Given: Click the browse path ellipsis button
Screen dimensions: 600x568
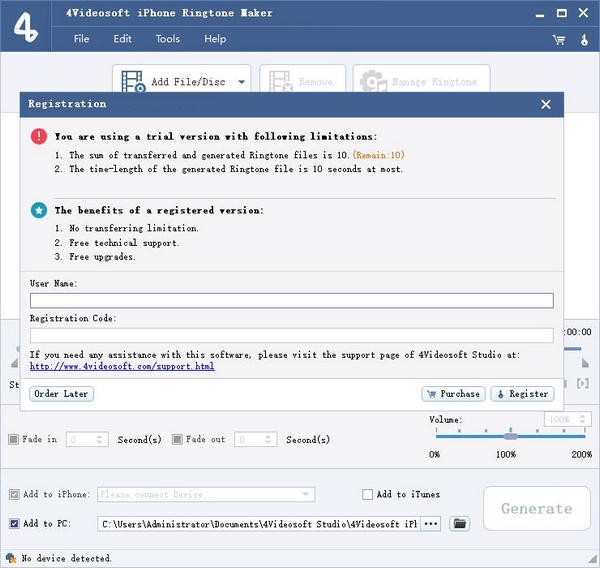Looking at the screenshot, I should 431,523.
